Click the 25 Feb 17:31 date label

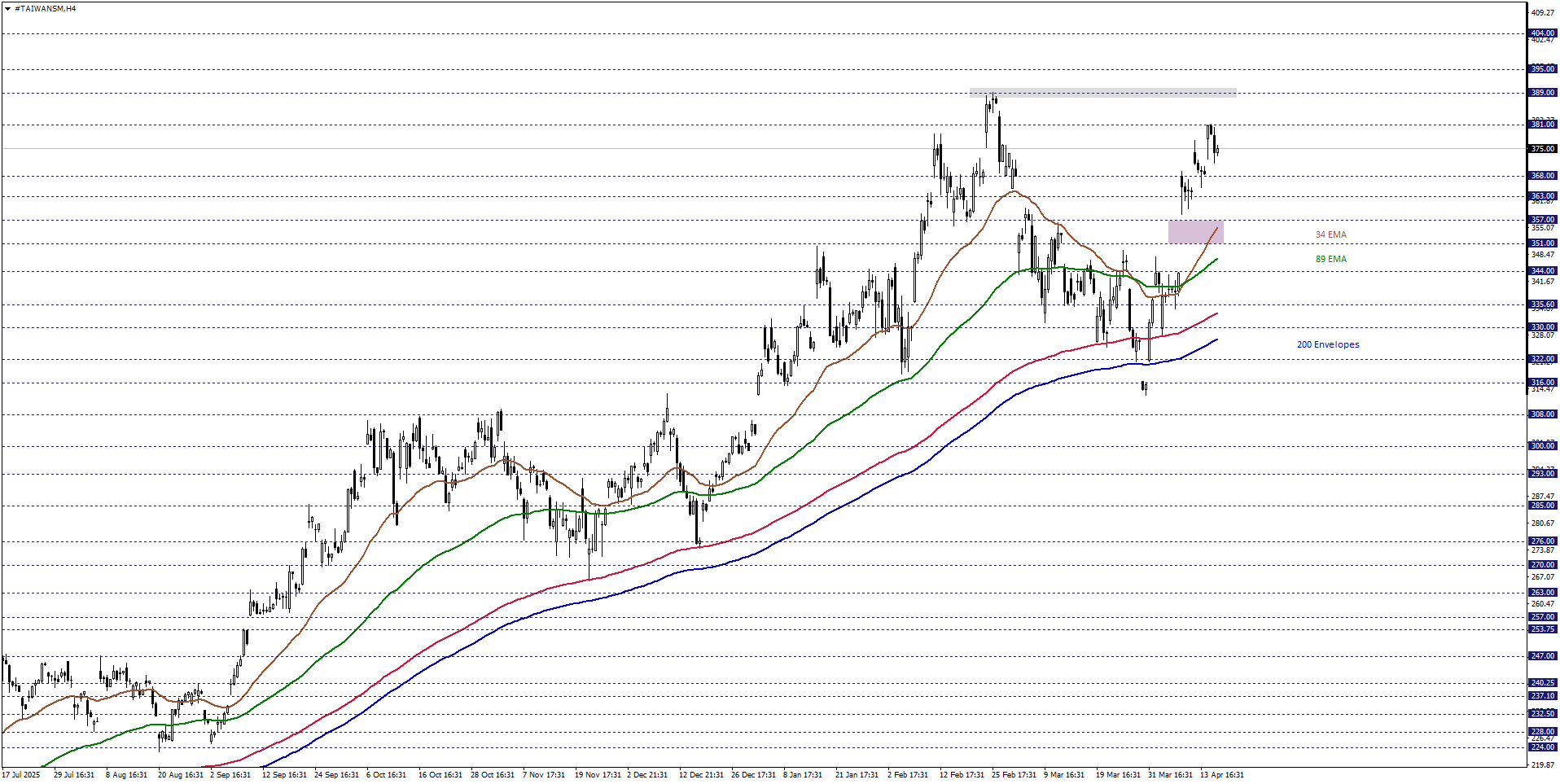[x=1014, y=774]
